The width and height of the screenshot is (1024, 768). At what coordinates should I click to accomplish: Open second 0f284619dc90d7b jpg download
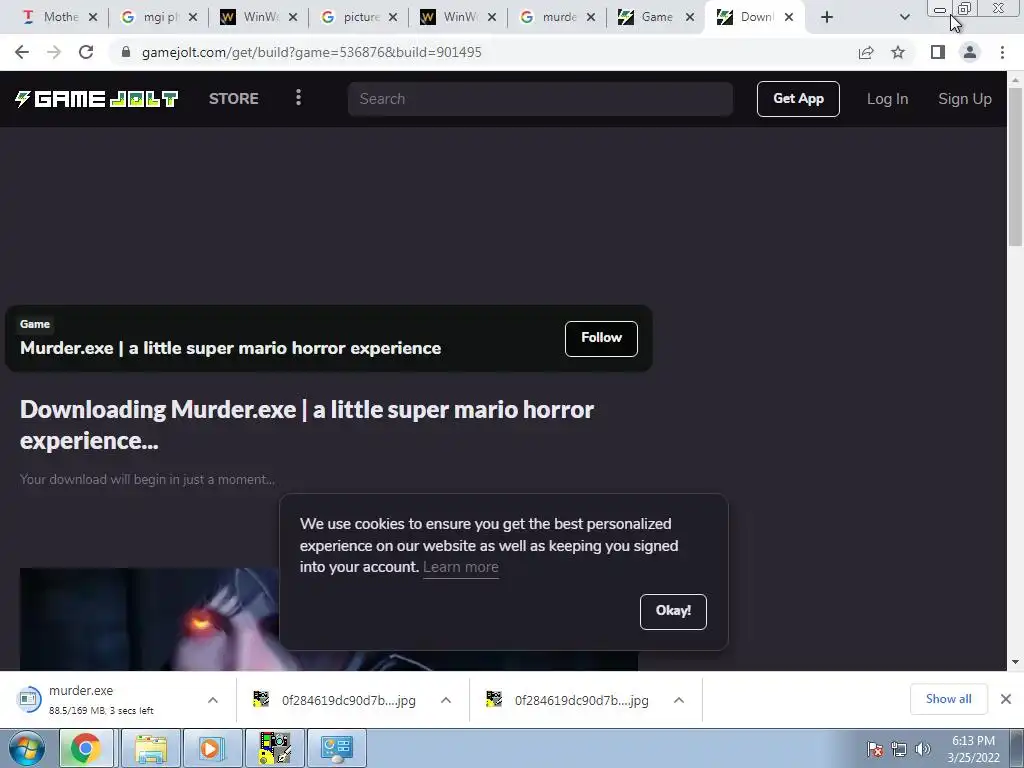click(x=568, y=700)
